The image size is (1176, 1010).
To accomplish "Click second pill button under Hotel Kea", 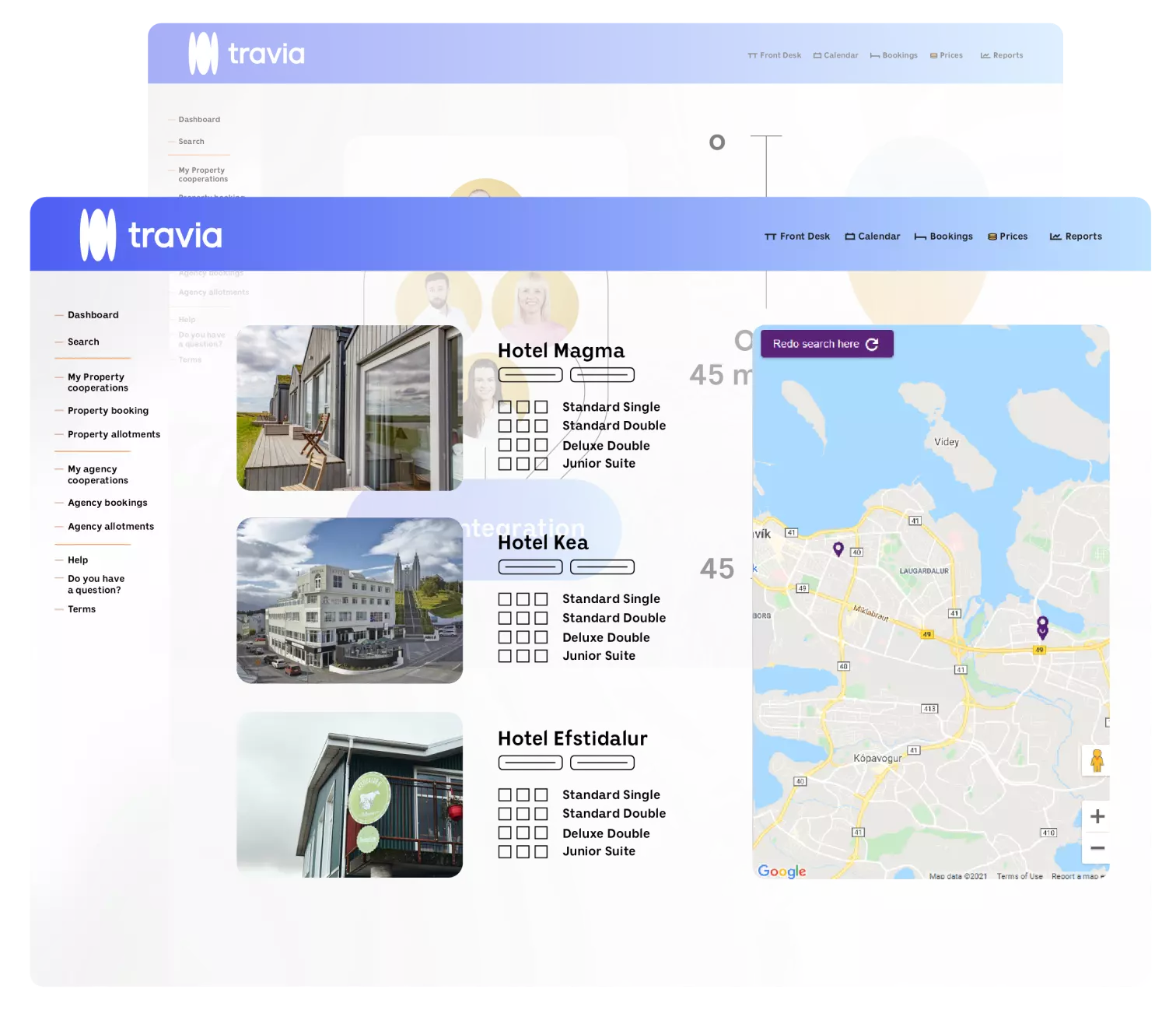I will pos(603,567).
